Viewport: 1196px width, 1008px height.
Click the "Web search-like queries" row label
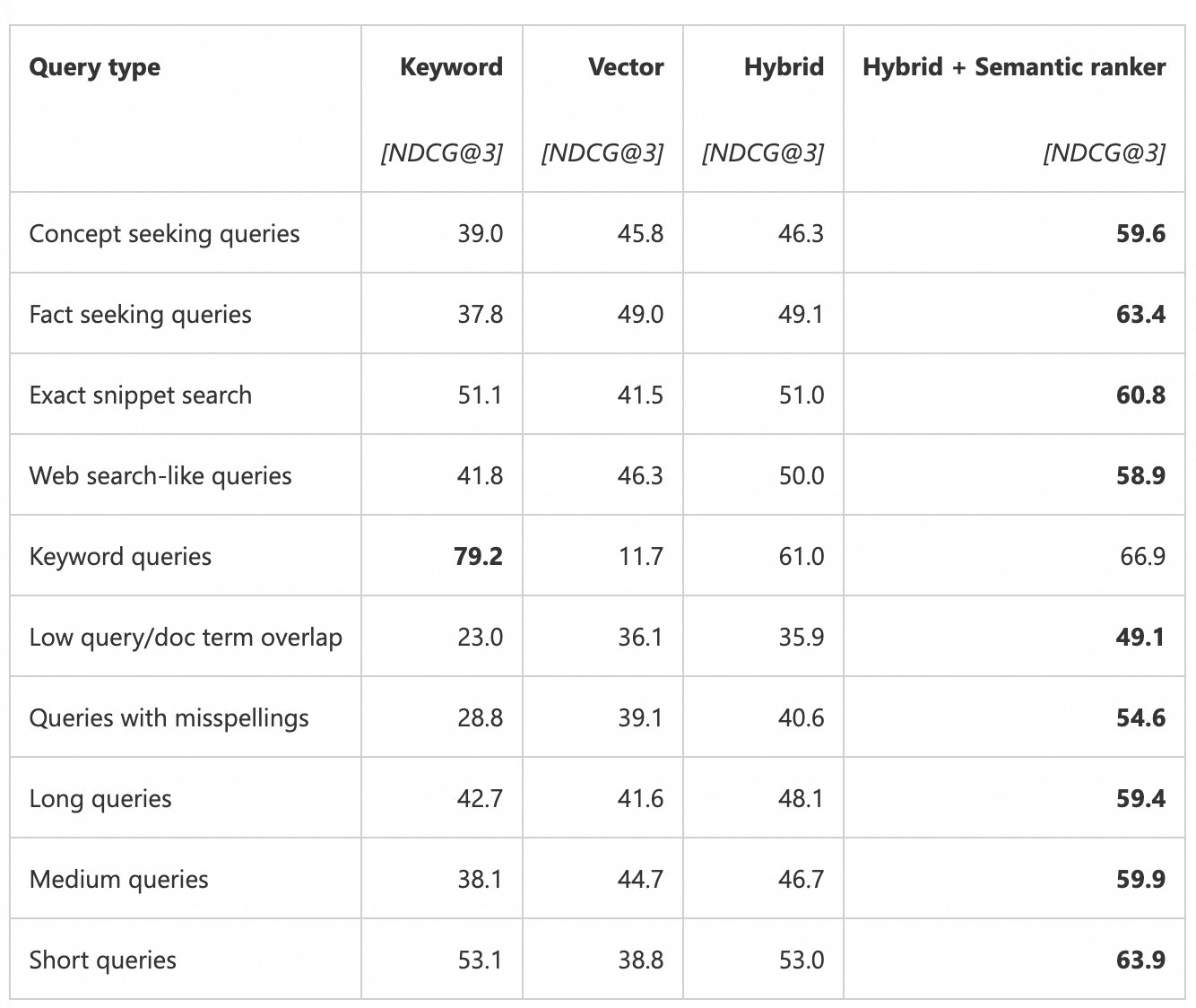[160, 476]
